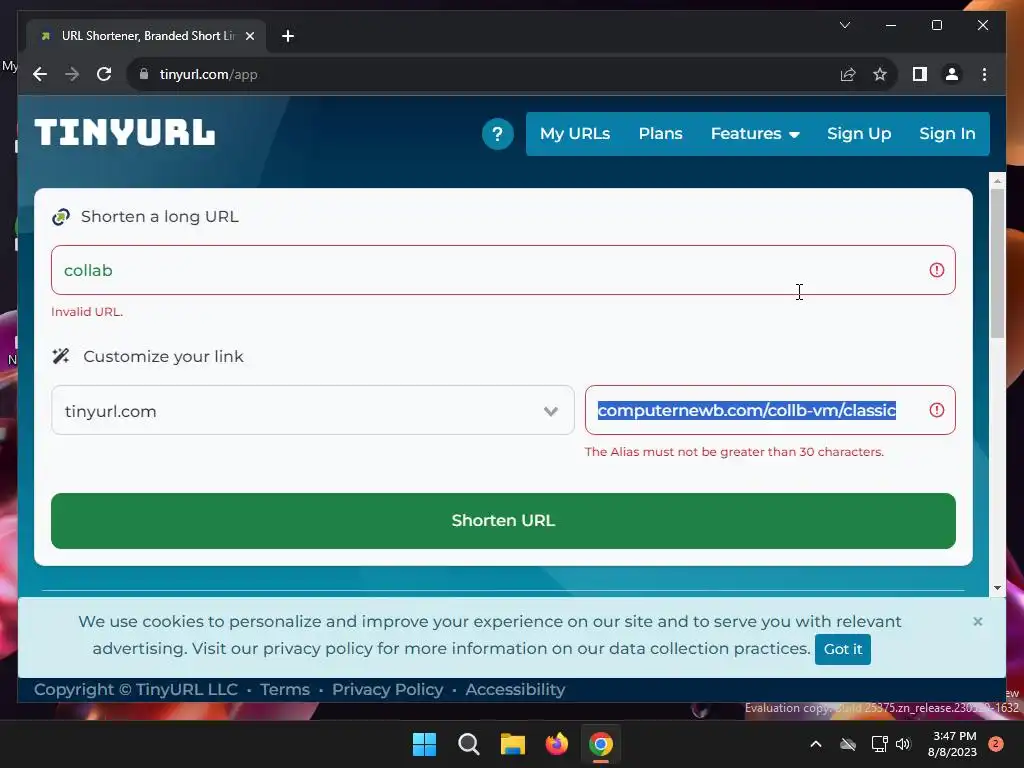This screenshot has height=768, width=1024.
Task: Click the OneDrive cloud tray icon
Action: [x=848, y=744]
